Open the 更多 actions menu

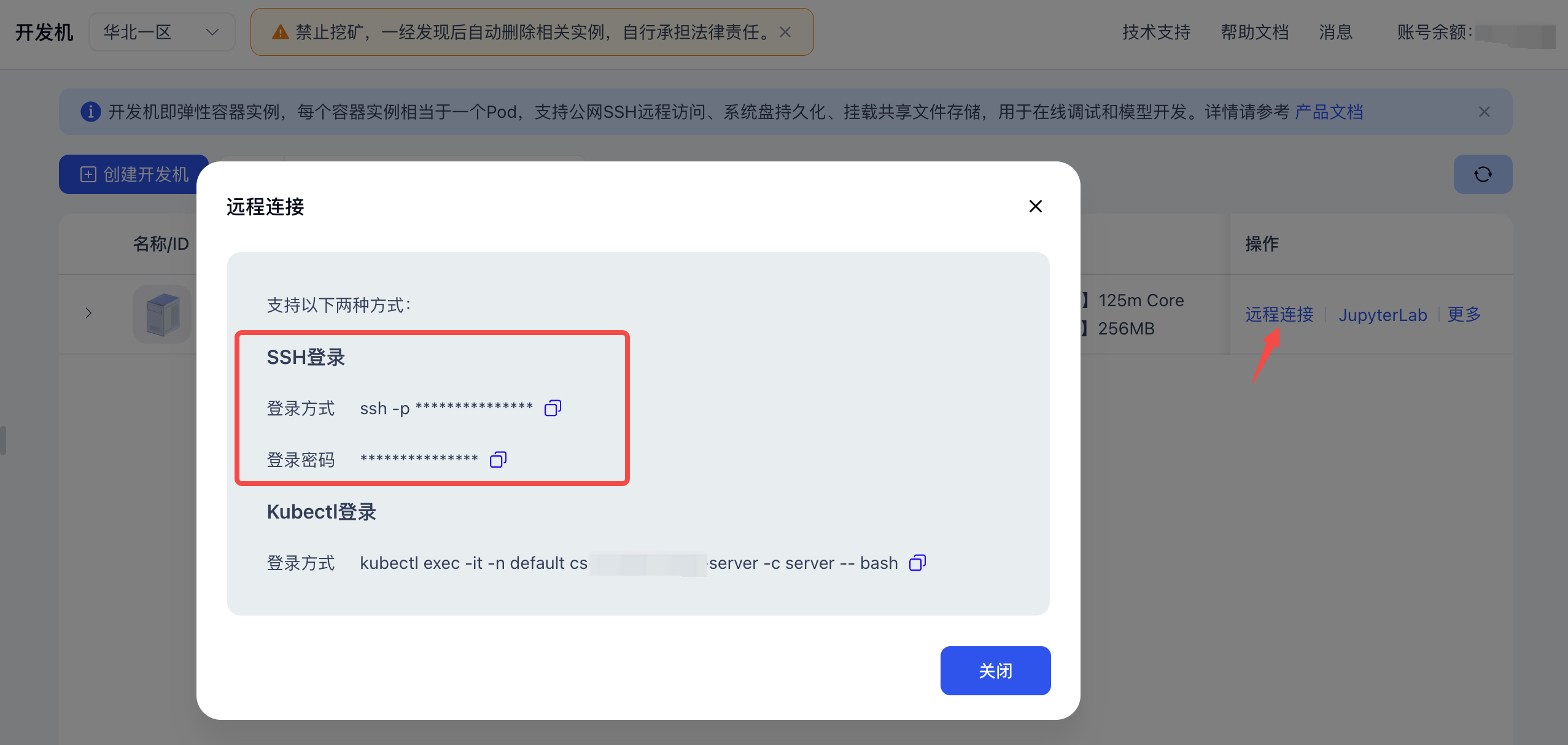[x=1464, y=315]
